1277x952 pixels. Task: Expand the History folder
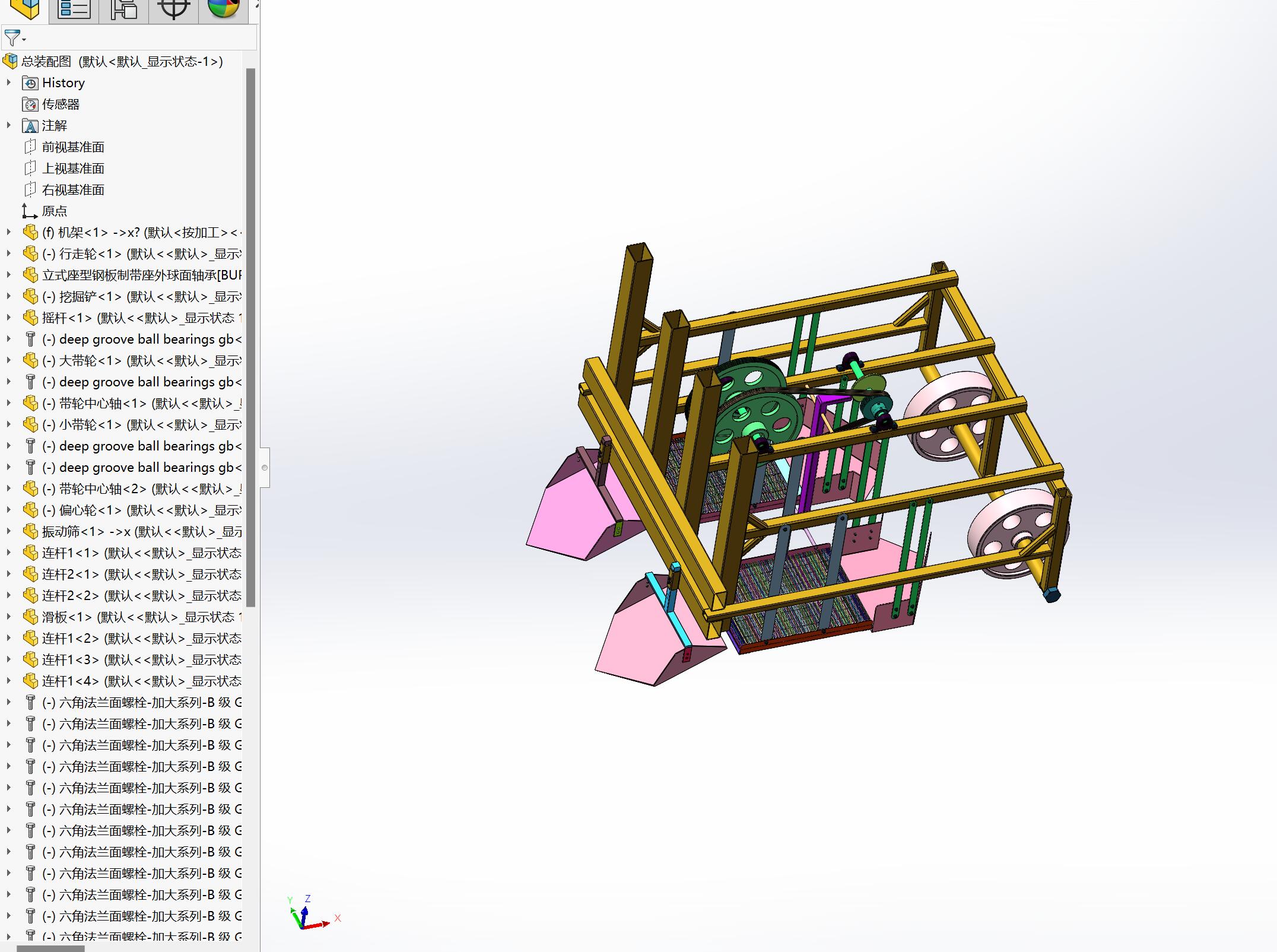[8, 83]
